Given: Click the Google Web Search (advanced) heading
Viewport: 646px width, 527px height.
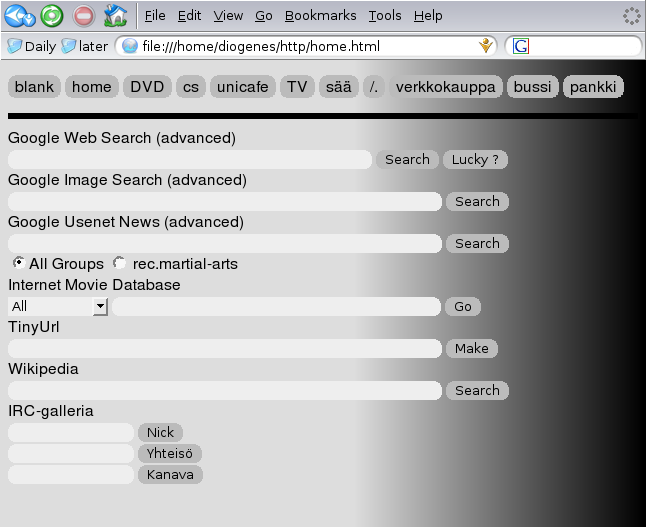Looking at the screenshot, I should point(122,138).
